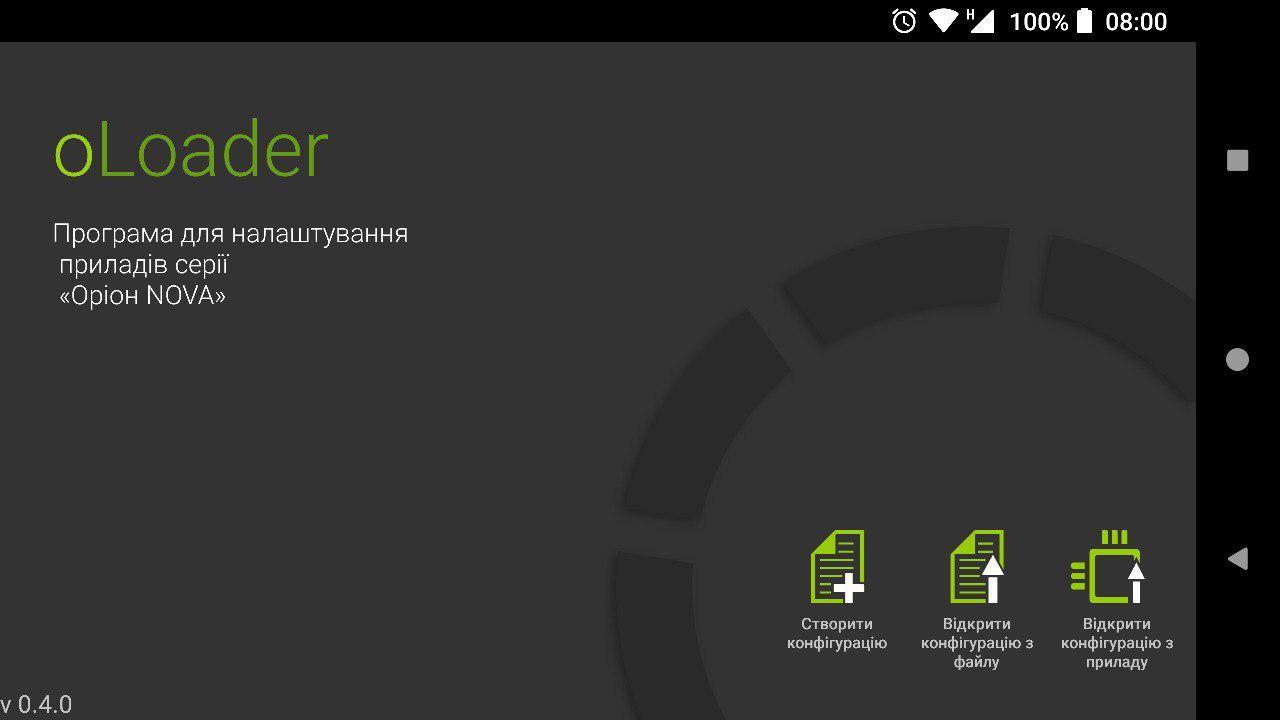Select the 'Створити конфігурацію' label
Viewport: 1280px width, 720px height.
click(x=837, y=633)
